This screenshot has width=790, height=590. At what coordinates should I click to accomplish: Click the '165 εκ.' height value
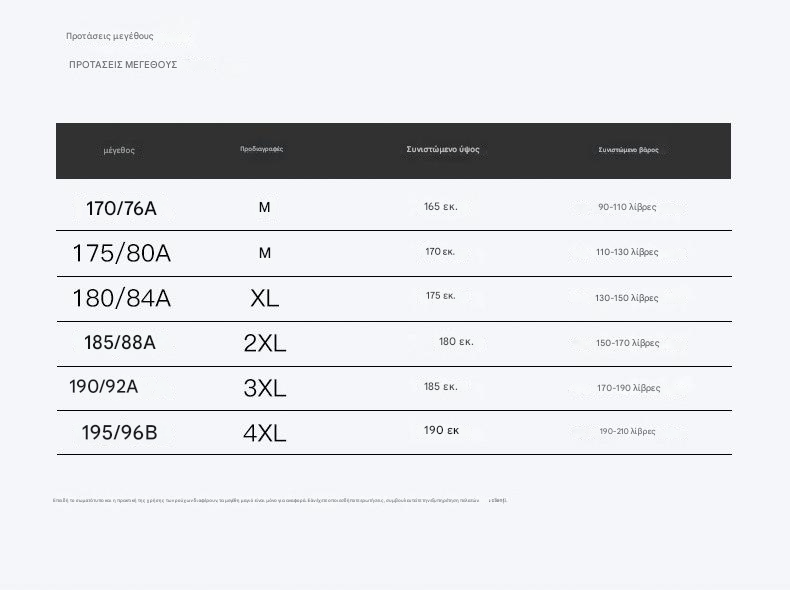click(441, 207)
